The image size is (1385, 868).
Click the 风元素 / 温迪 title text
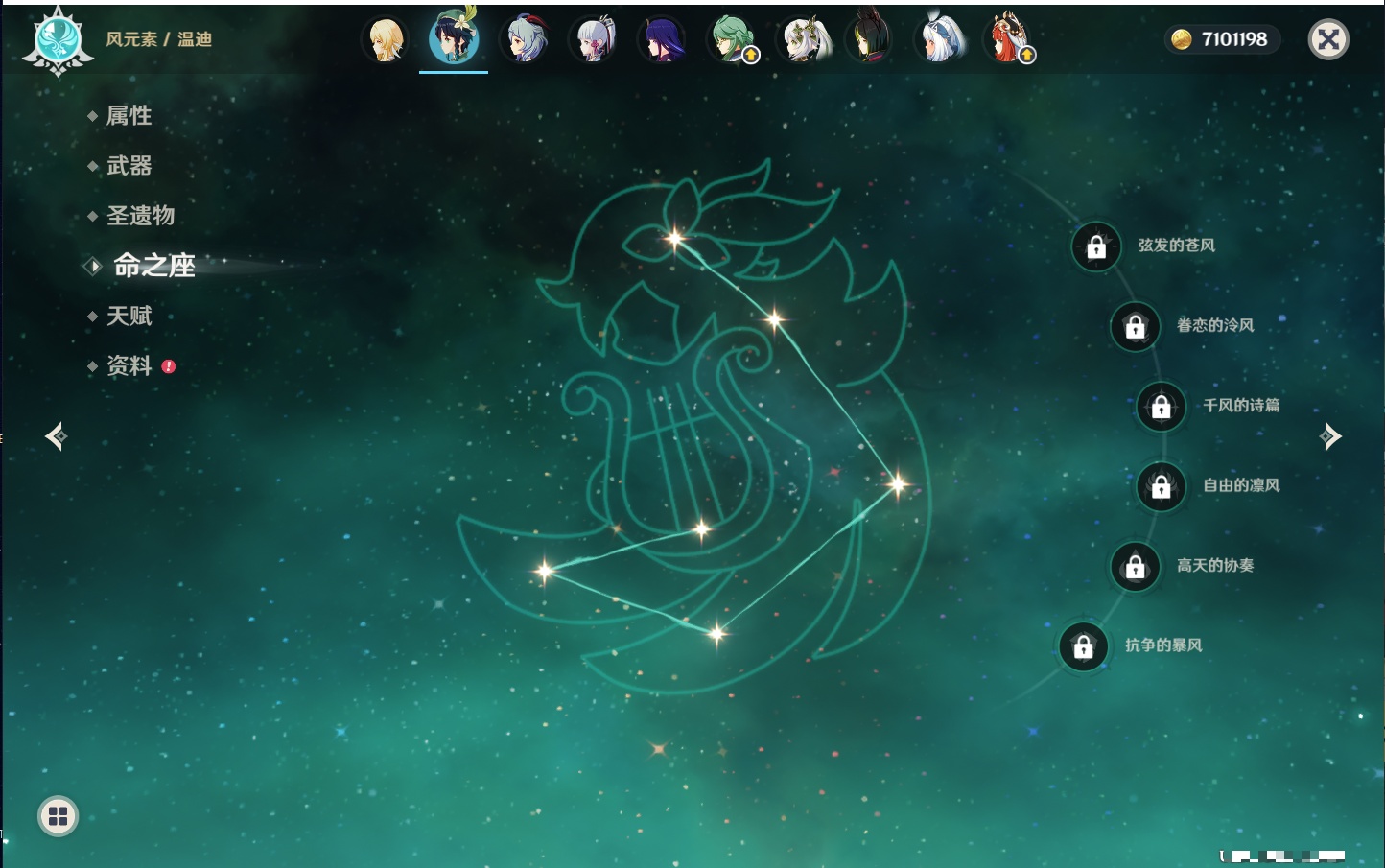(x=159, y=39)
